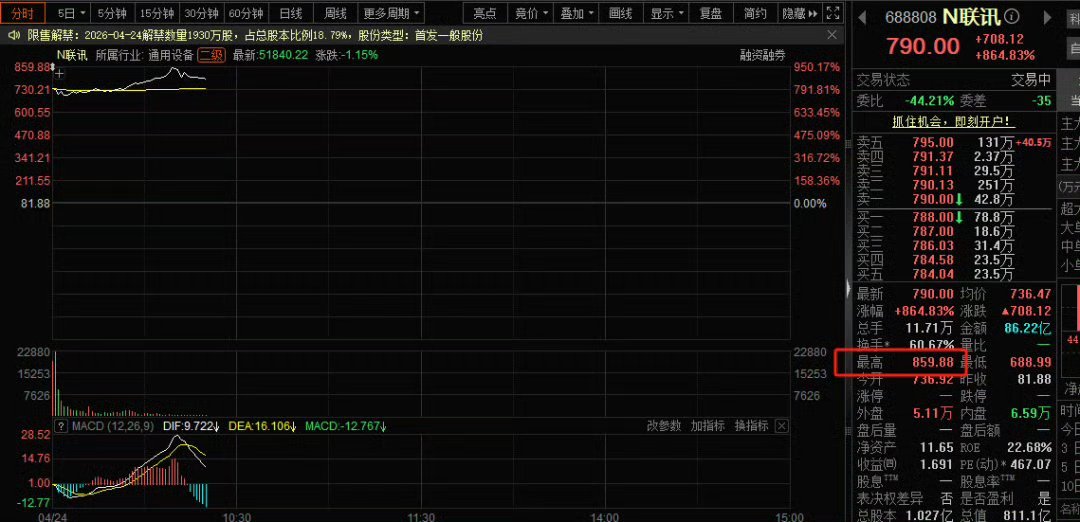
Task: Click the price axis adjust arrows icon
Action: [52, 67]
